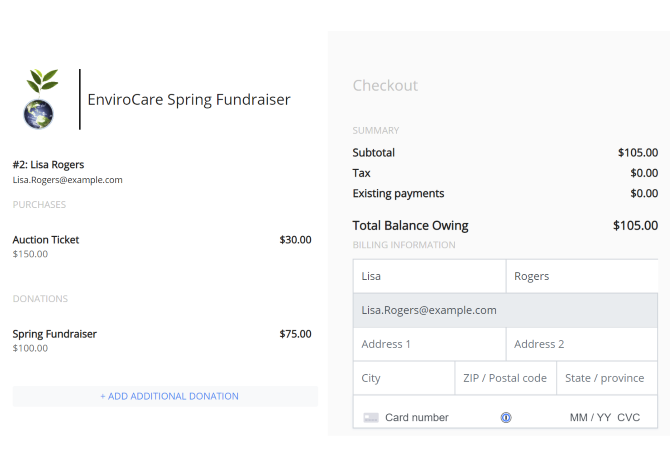Click the Address 1 input field
Image resolution: width=670 pixels, height=470 pixels.
pos(429,344)
